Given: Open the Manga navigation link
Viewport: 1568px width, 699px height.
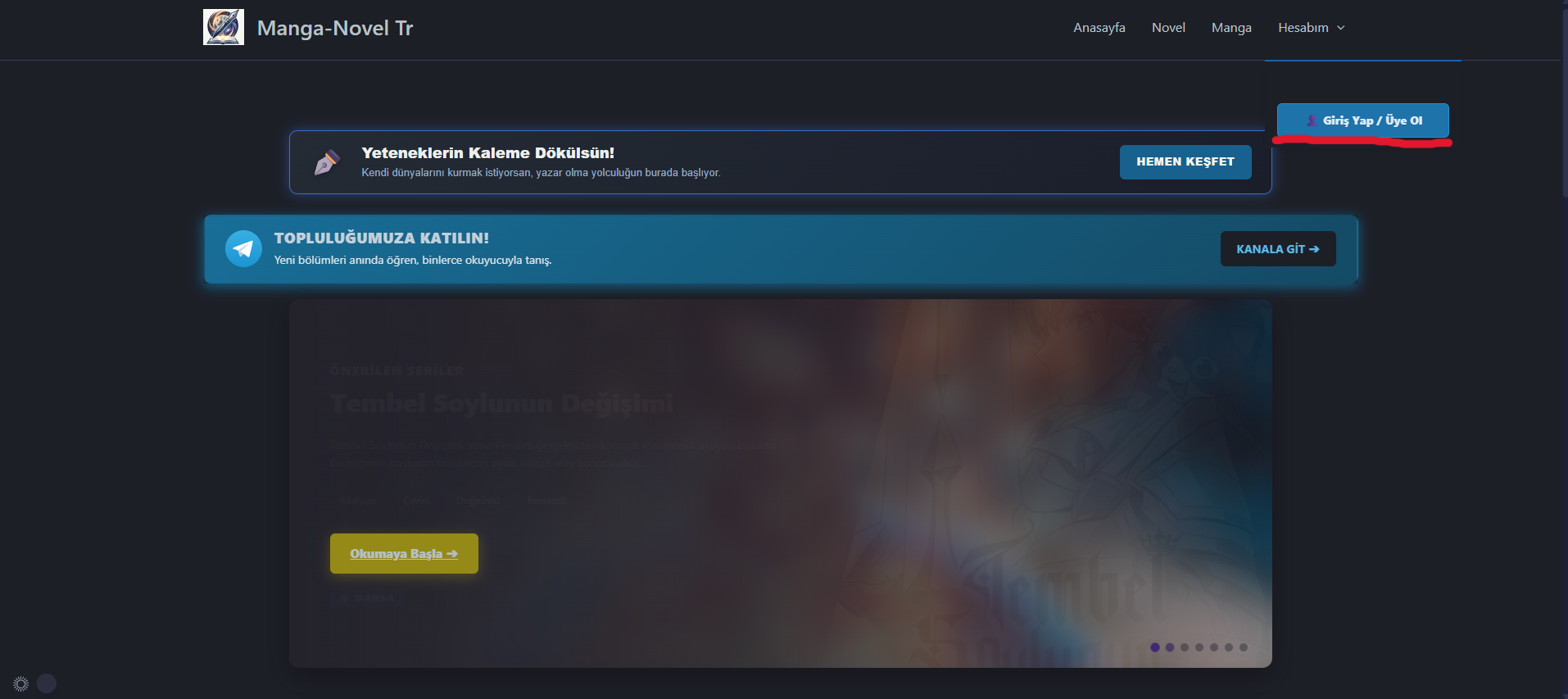Looking at the screenshot, I should pos(1230,28).
